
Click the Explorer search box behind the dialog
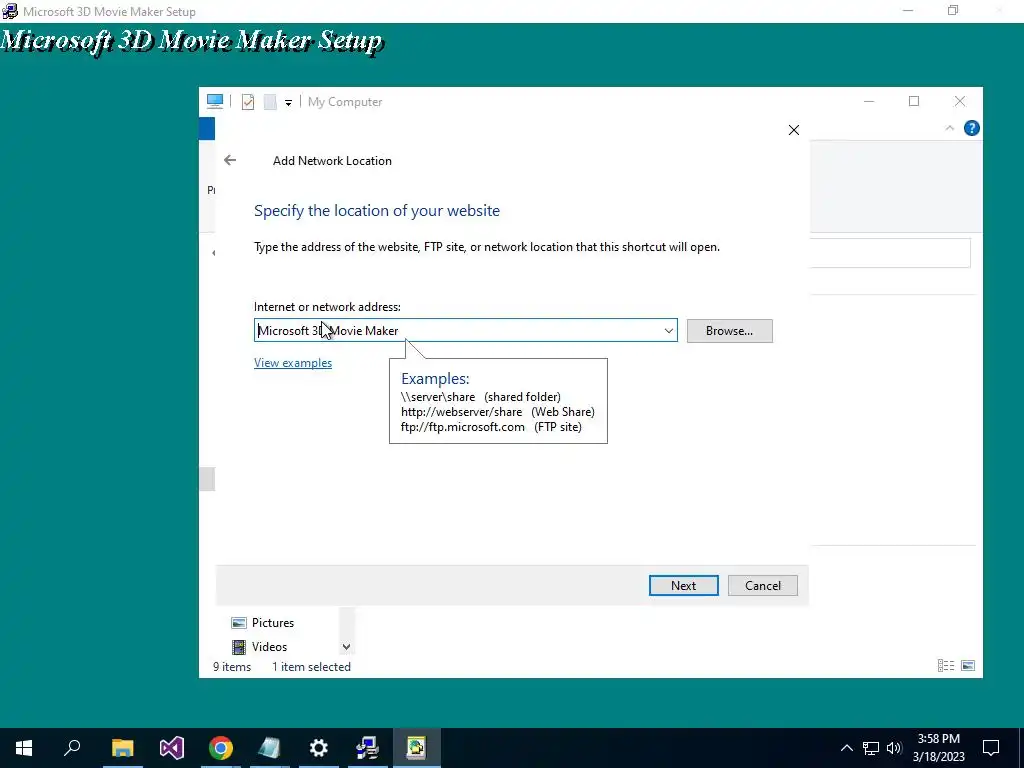pos(890,253)
